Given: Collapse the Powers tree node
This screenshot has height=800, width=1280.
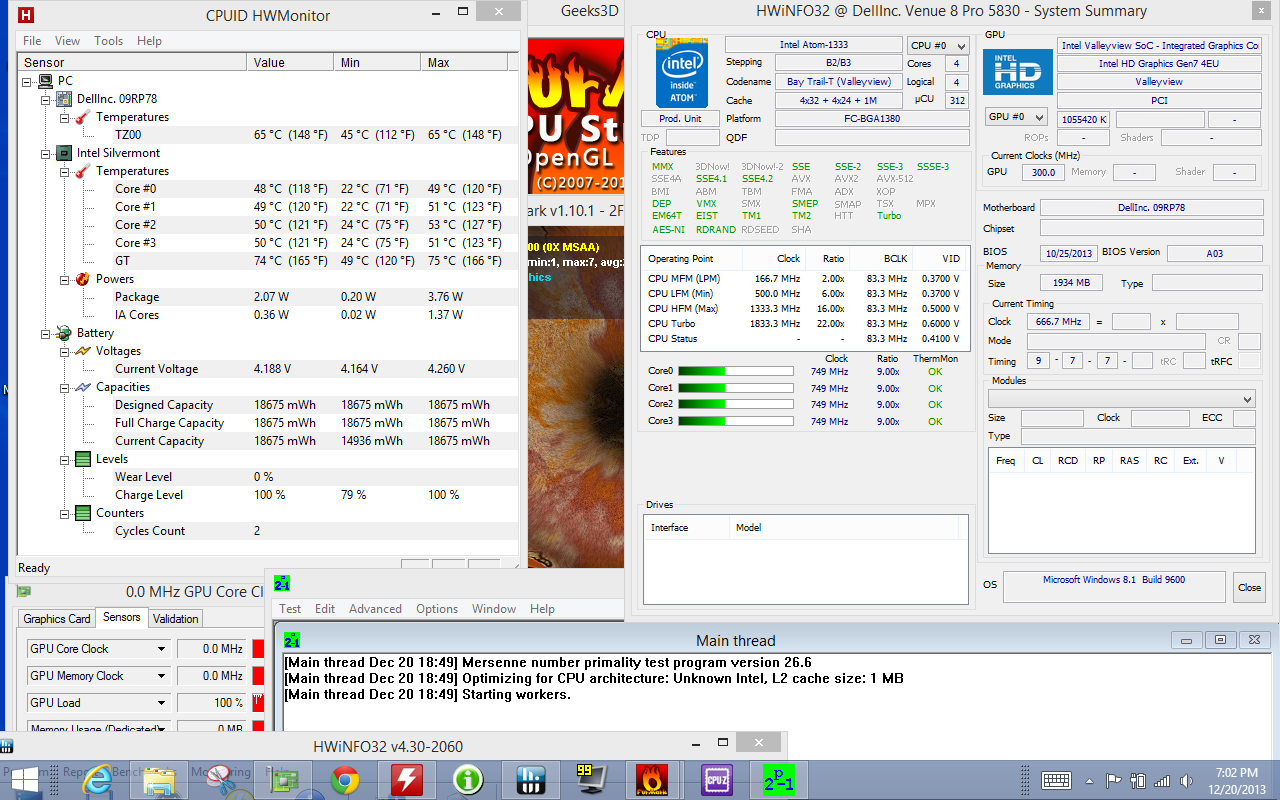Looking at the screenshot, I should click(x=64, y=279).
